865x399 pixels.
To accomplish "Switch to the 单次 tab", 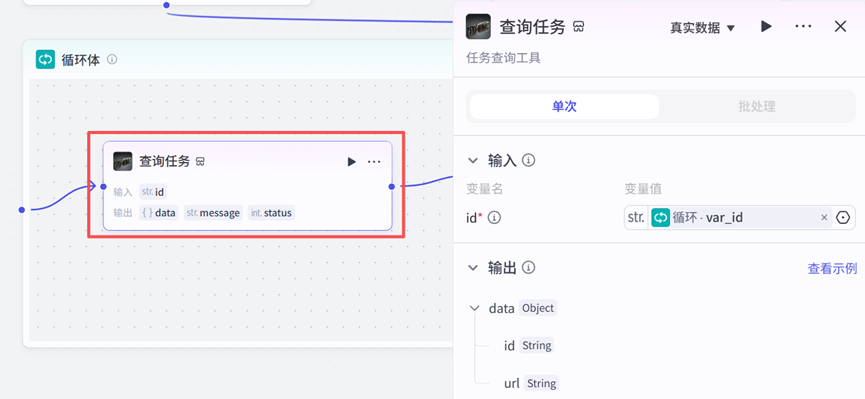I will point(564,107).
